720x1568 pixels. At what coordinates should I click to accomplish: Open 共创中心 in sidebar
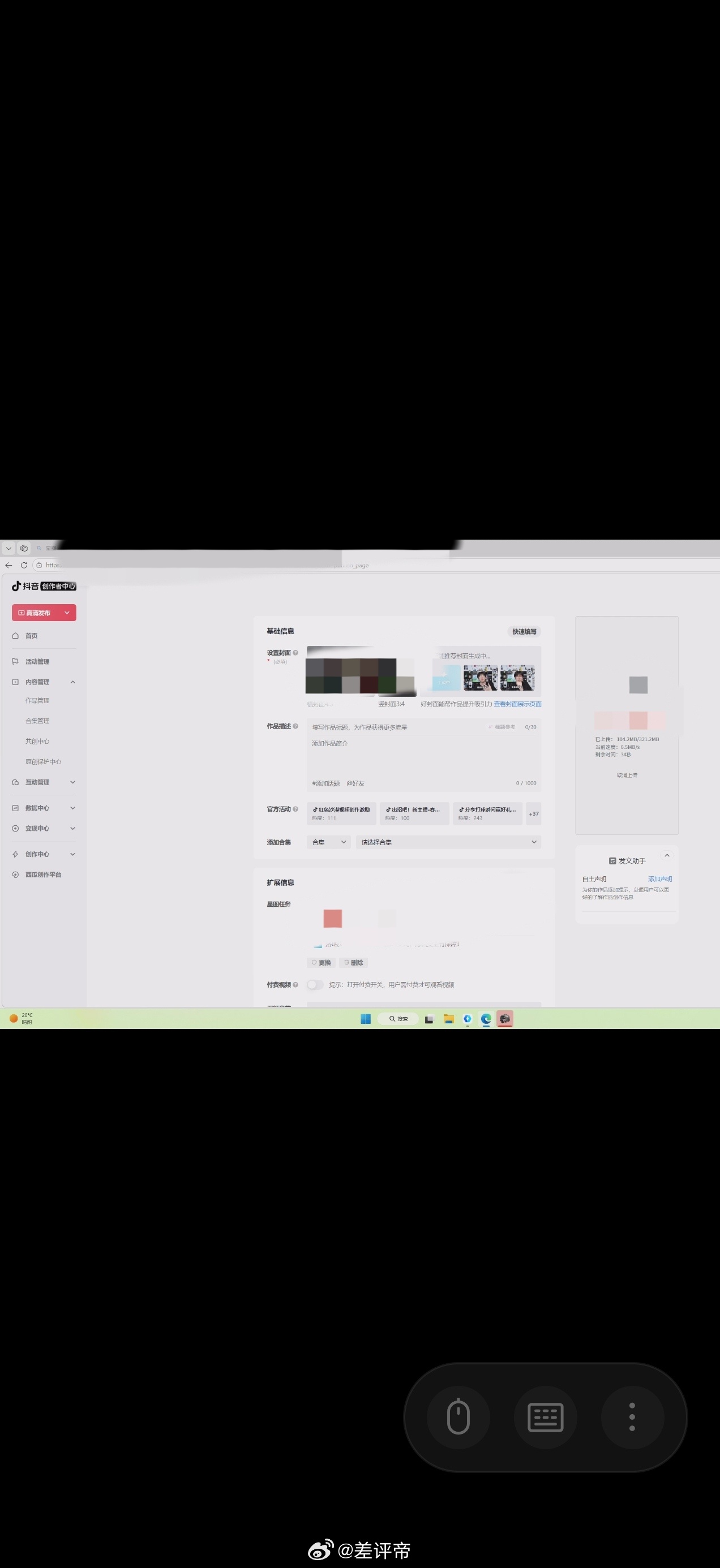tap(37, 742)
